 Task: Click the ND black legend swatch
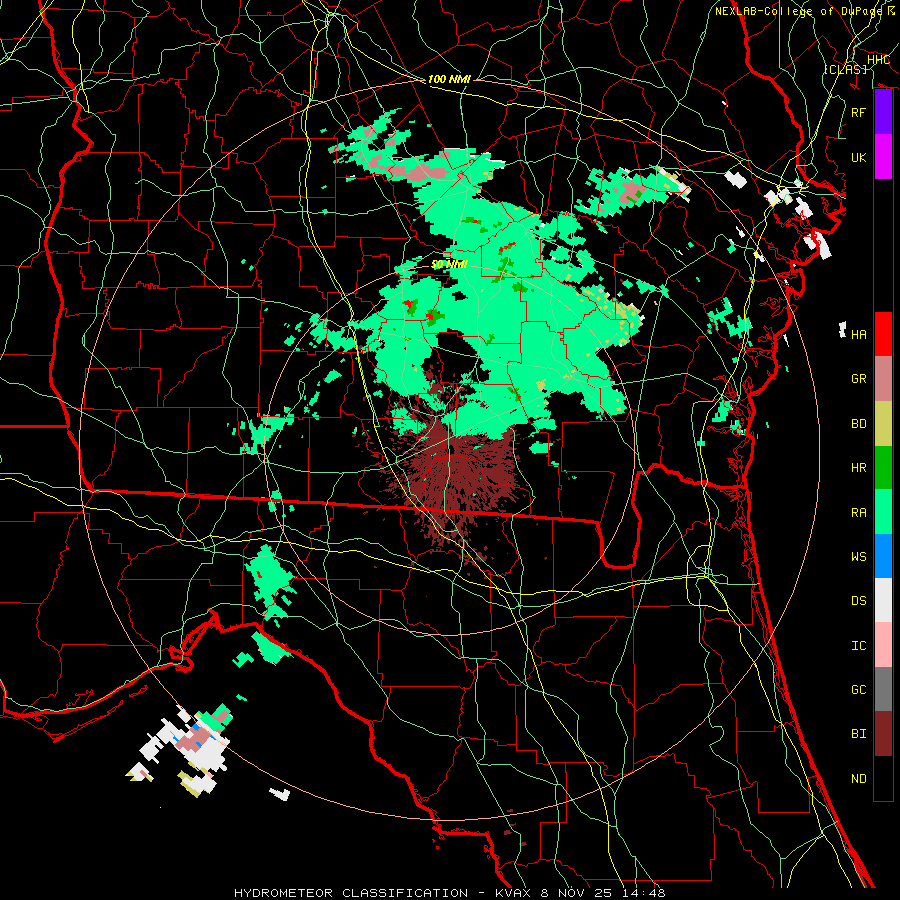pos(883,778)
